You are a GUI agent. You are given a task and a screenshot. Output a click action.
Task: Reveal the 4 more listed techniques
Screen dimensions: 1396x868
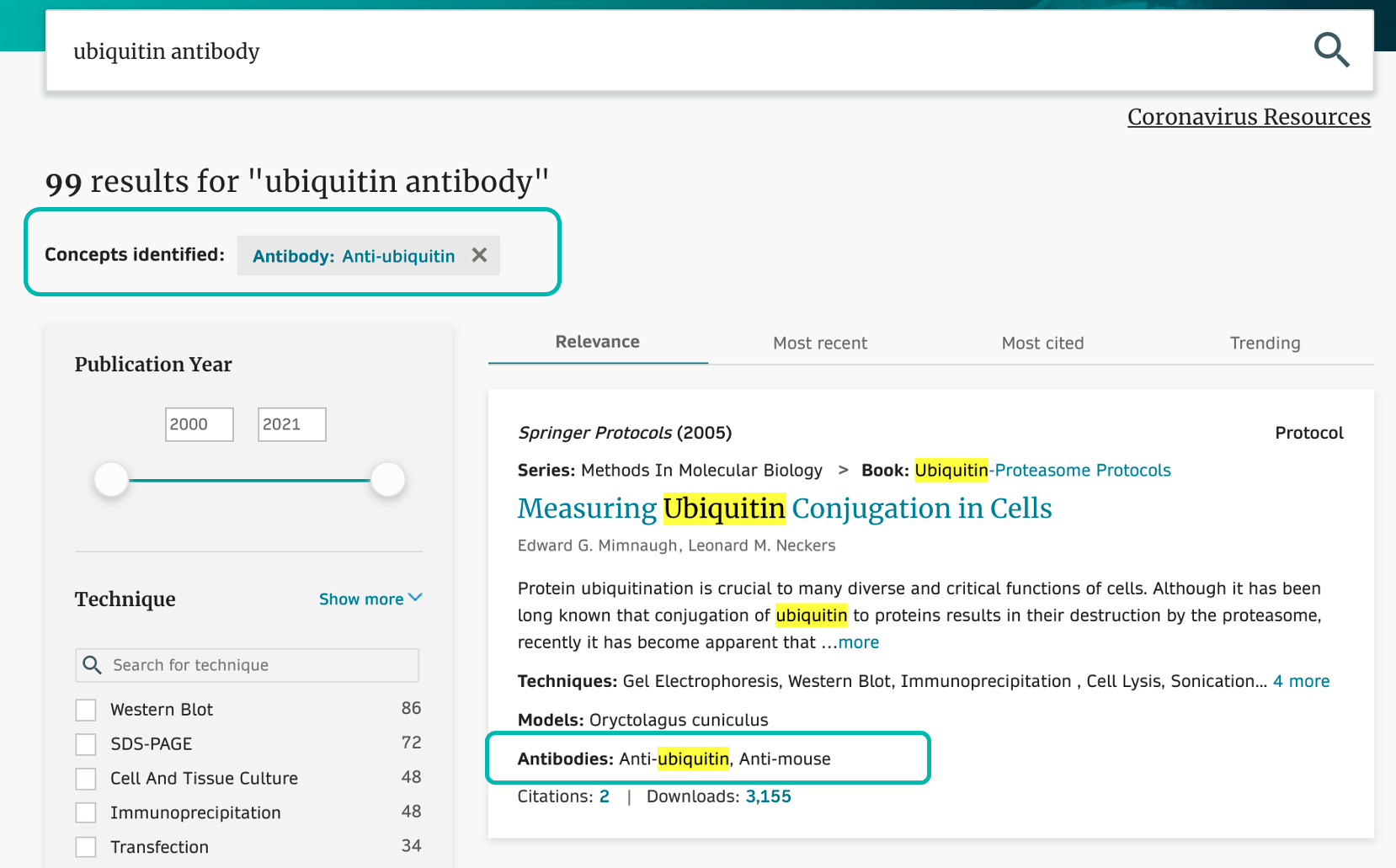pyautogui.click(x=1301, y=681)
